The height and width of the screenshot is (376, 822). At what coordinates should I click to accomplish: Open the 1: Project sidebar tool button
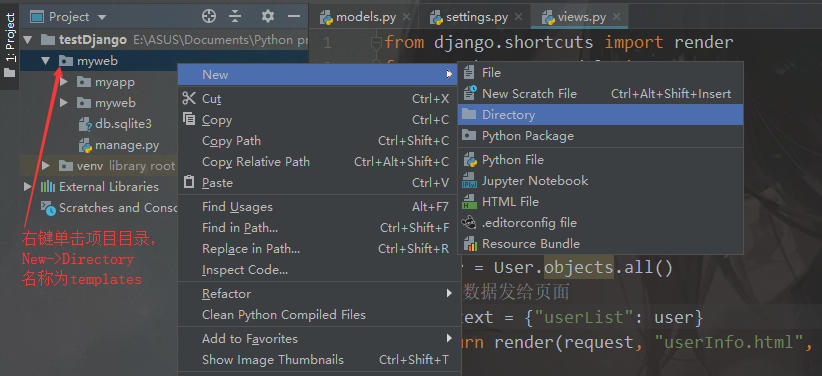pyautogui.click(x=10, y=45)
